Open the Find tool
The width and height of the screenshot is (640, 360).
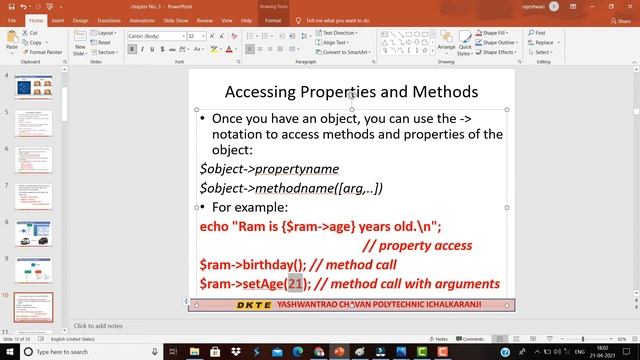pos(537,33)
